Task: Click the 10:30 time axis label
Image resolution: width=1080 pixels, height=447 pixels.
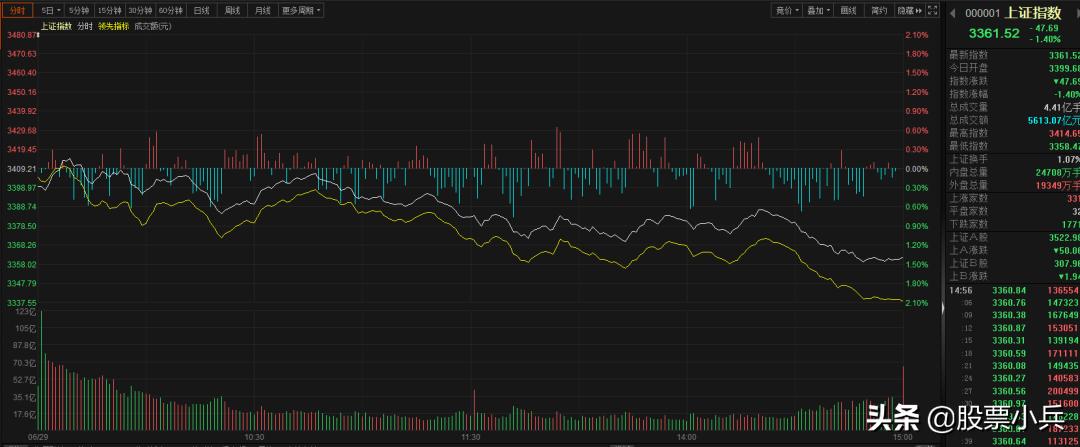Action: pyautogui.click(x=254, y=437)
